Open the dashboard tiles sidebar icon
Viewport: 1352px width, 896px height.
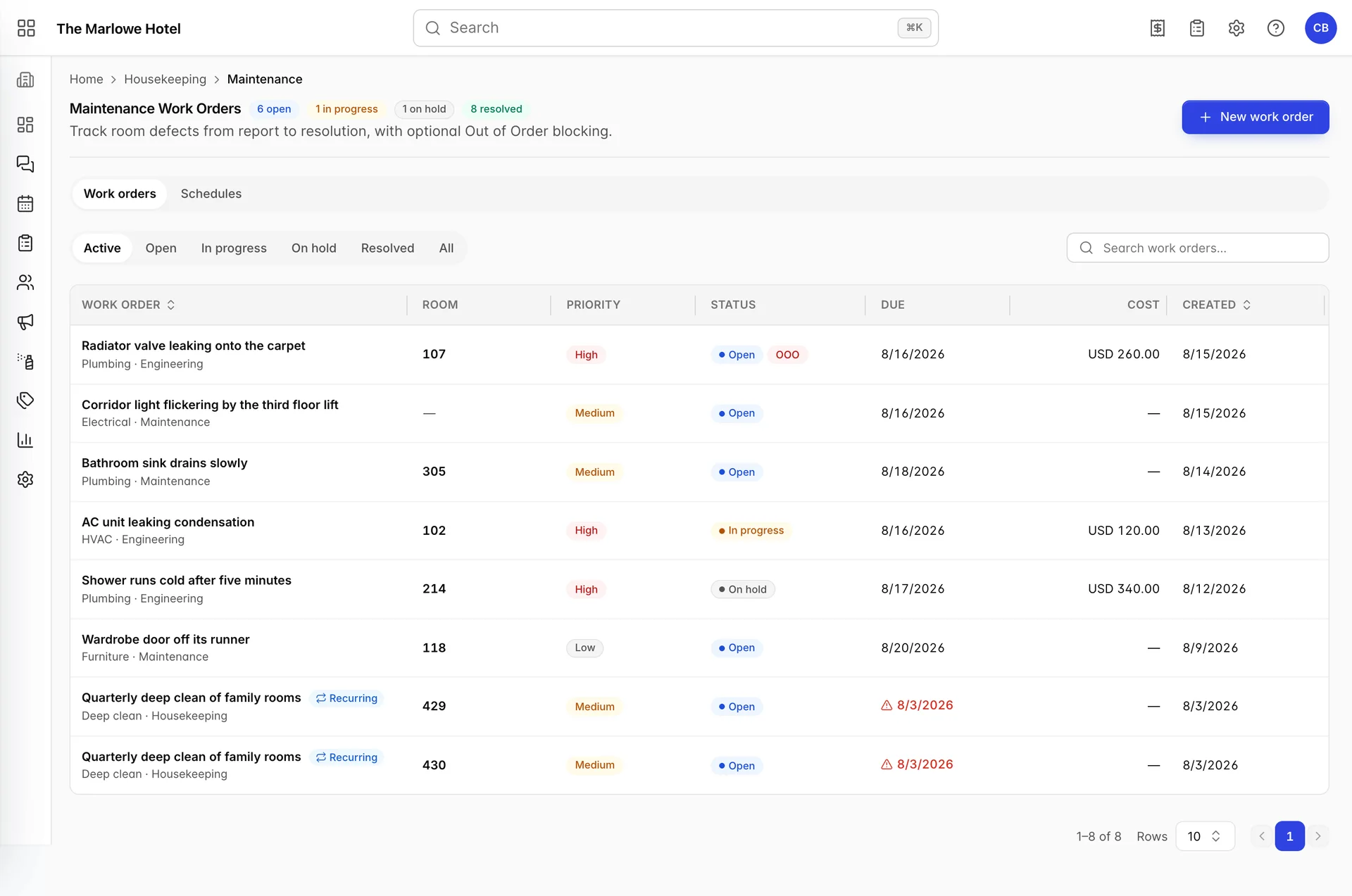click(x=25, y=125)
